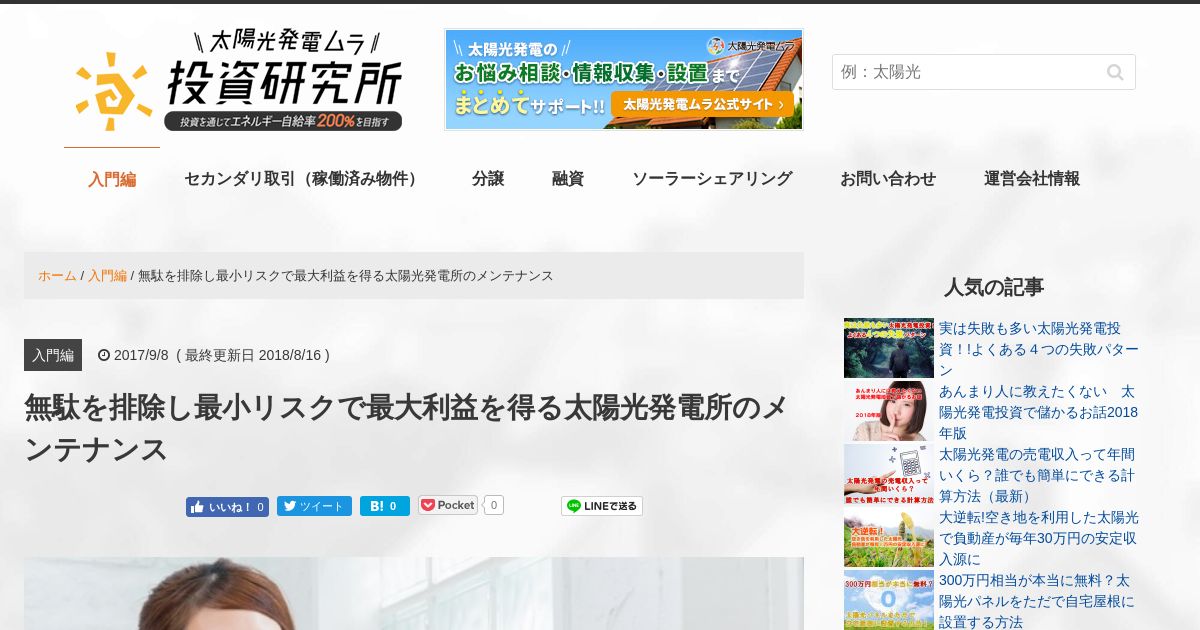Go to the 融資 menu item

click(x=568, y=179)
